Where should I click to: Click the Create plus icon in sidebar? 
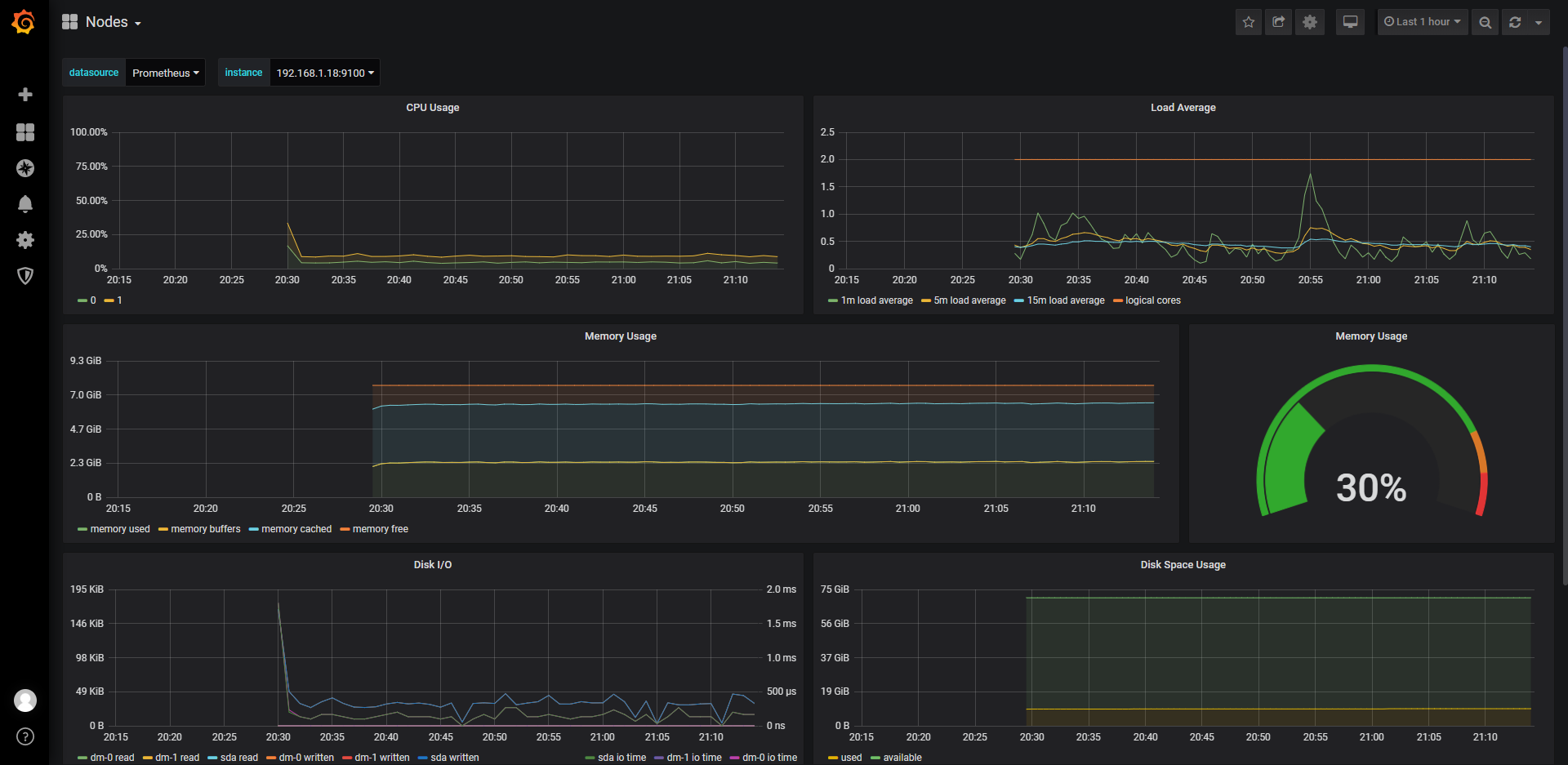pos(25,95)
